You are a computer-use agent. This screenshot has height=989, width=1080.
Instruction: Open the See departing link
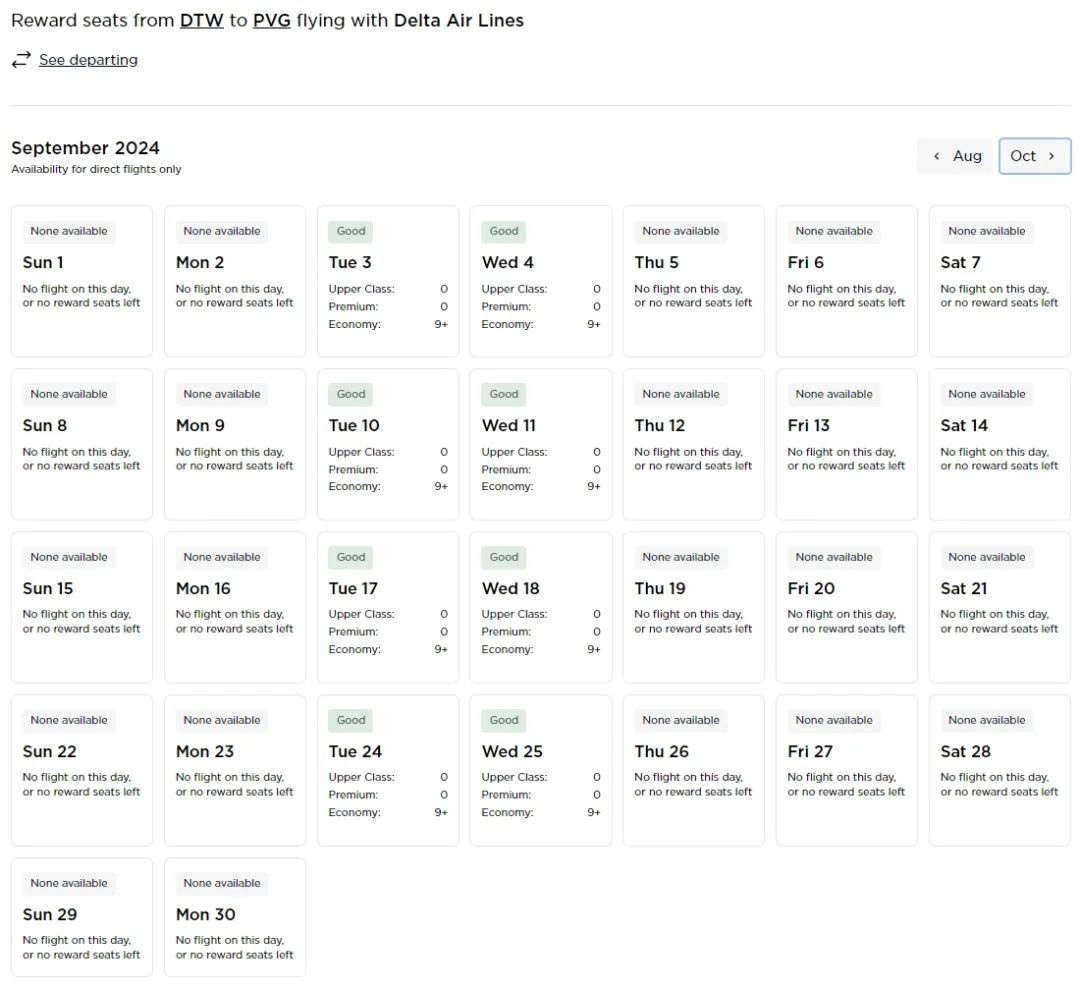point(88,60)
